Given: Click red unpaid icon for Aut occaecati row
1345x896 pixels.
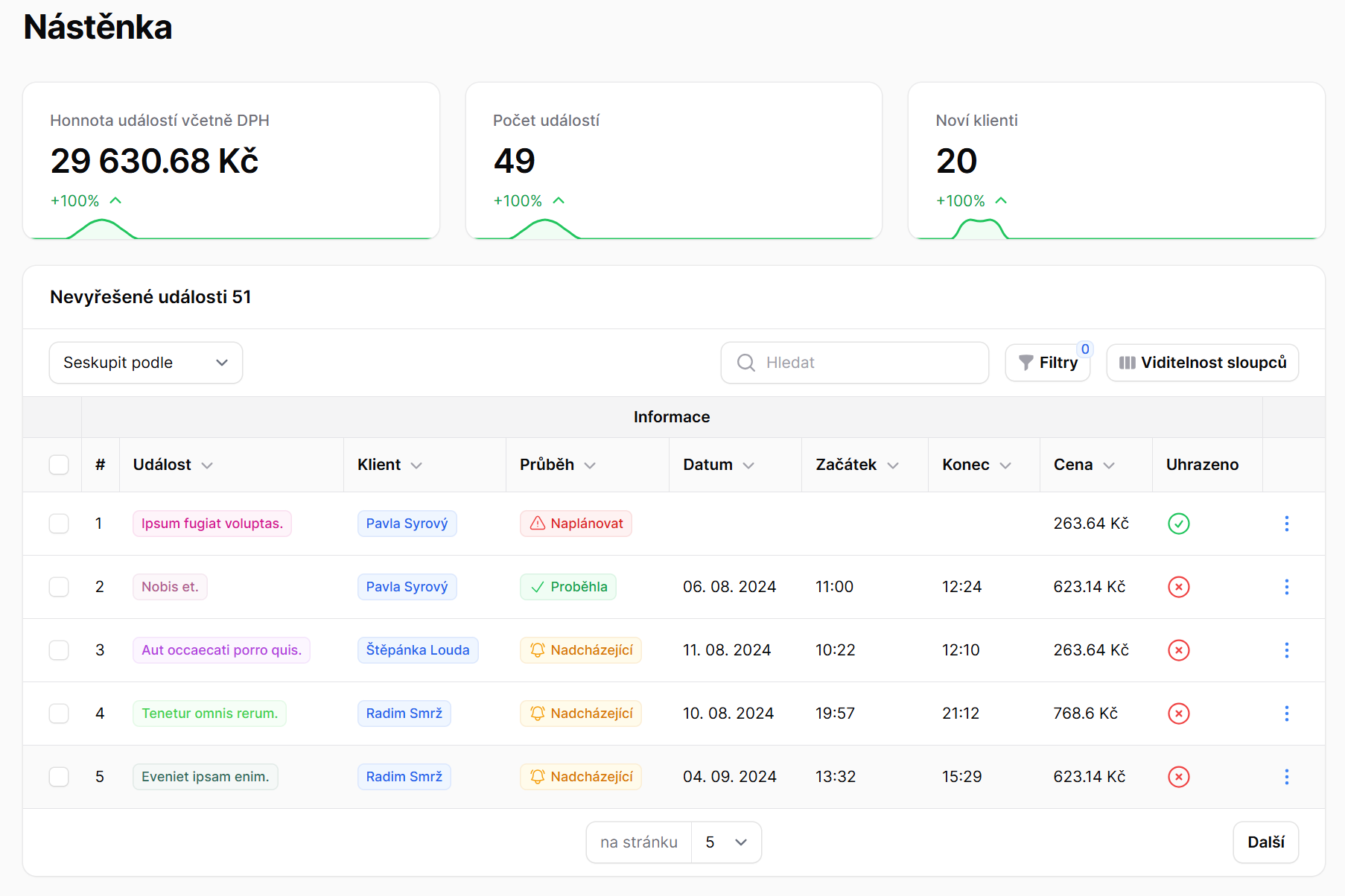Looking at the screenshot, I should point(1179,650).
